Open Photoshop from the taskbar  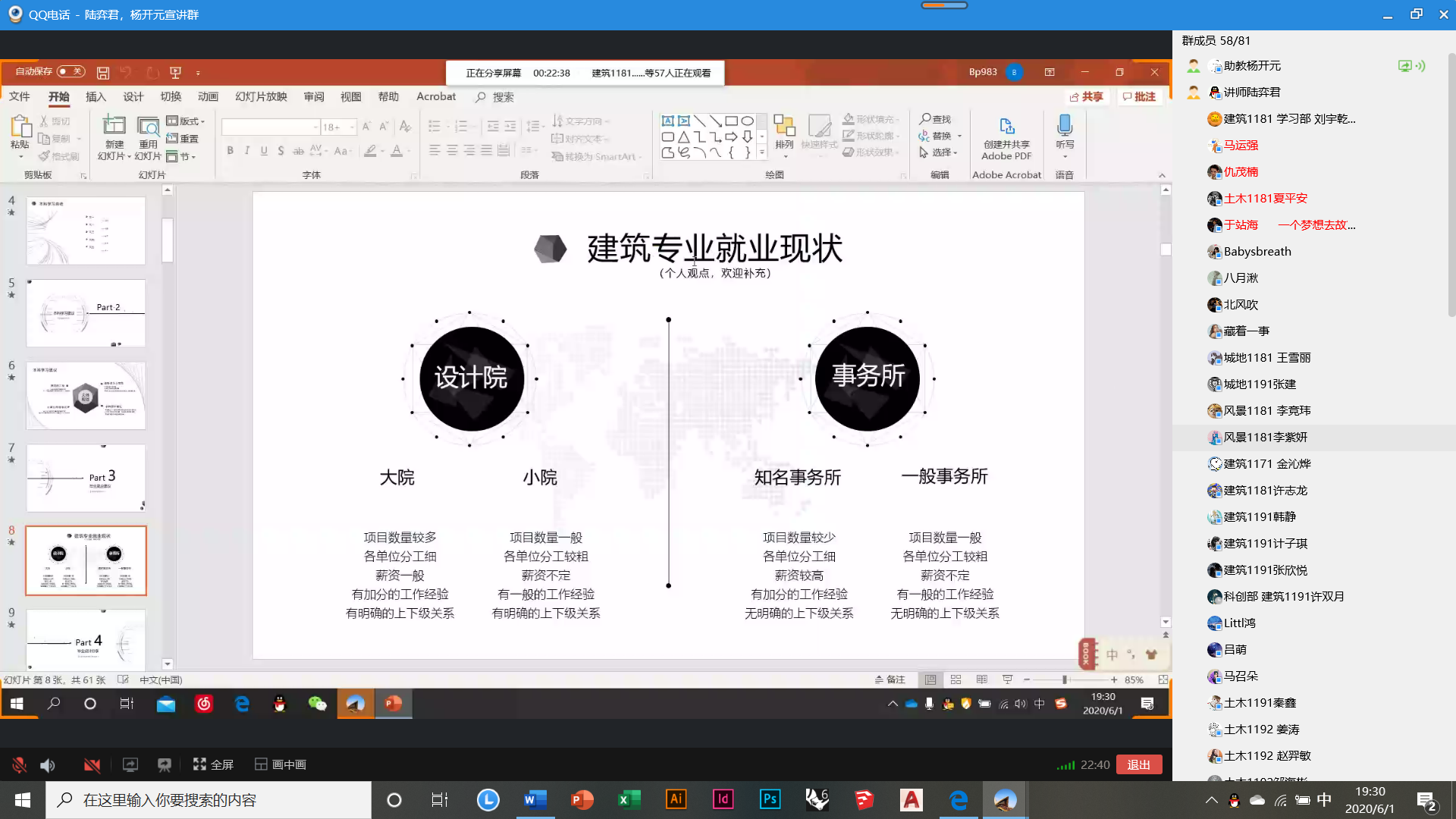770,799
